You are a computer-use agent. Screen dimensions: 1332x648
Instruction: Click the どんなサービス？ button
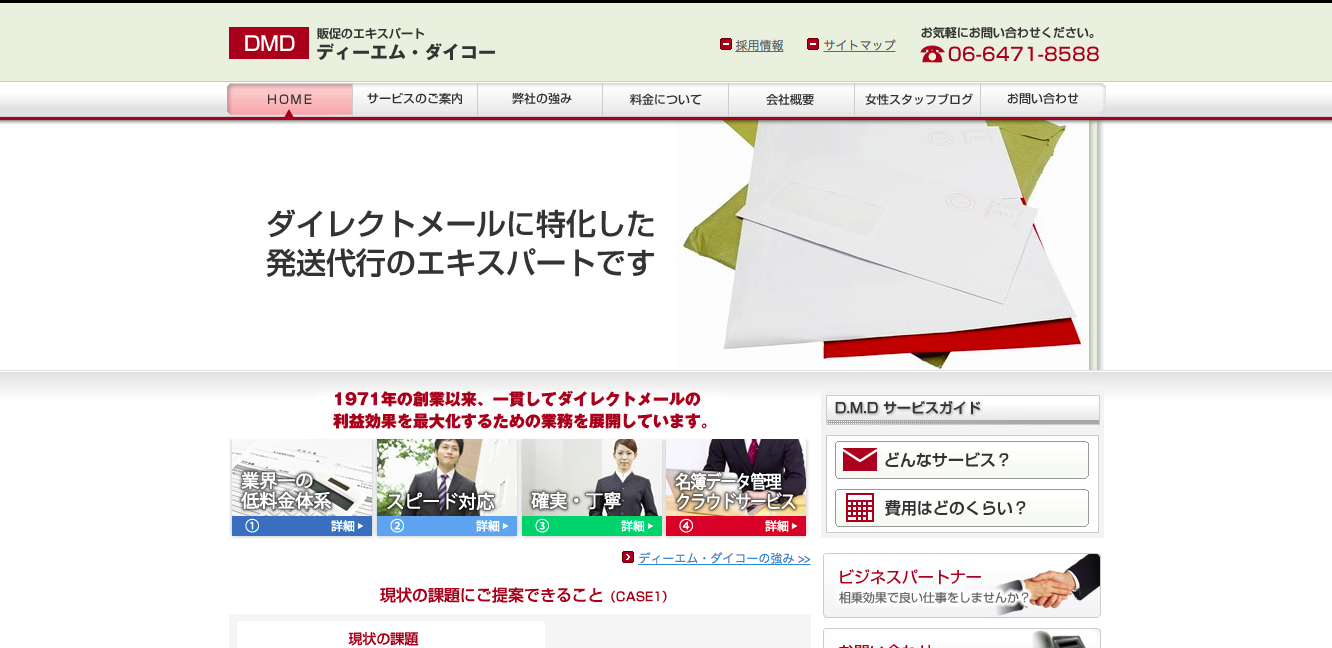[x=962, y=459]
